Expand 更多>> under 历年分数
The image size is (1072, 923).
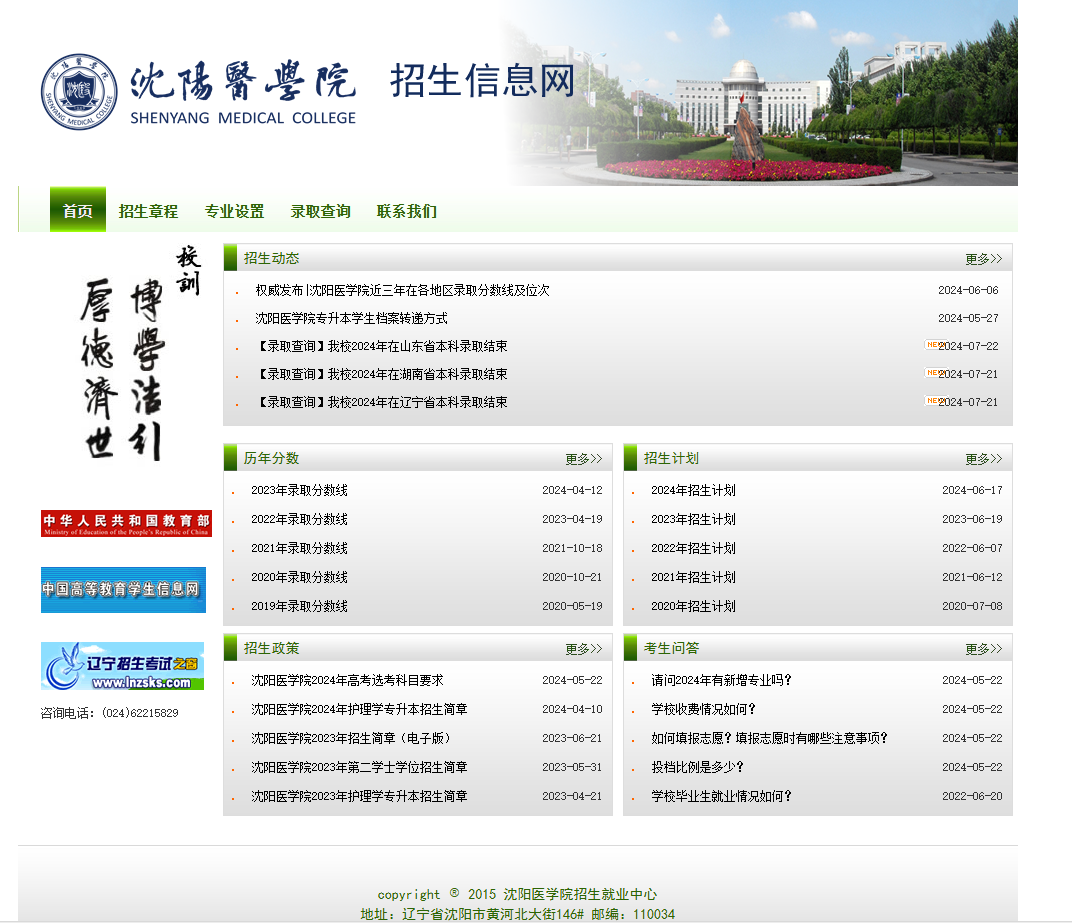(x=584, y=458)
